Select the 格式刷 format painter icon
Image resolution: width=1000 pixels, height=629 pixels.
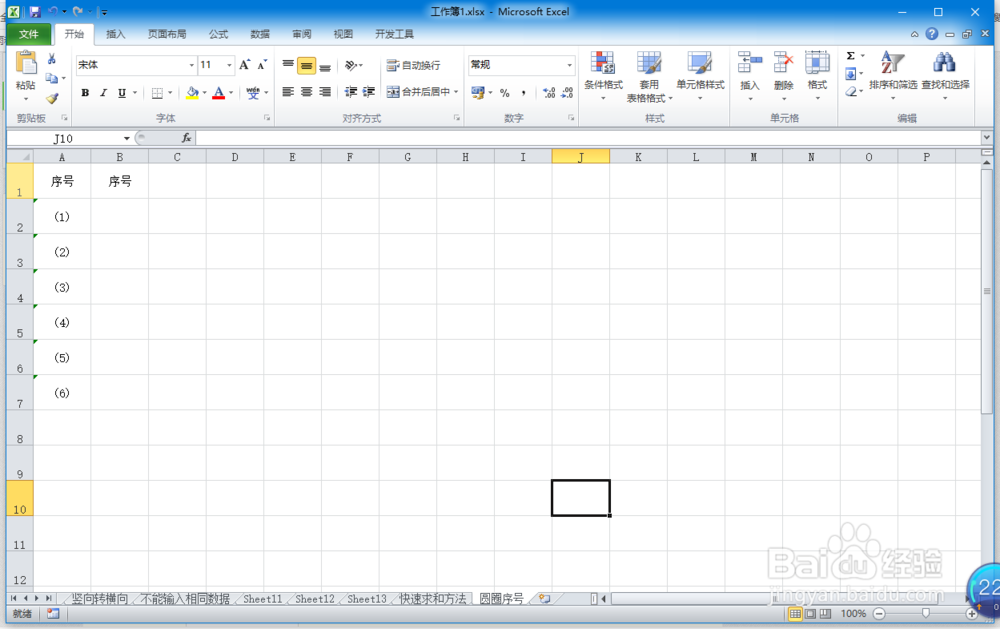click(x=52, y=97)
